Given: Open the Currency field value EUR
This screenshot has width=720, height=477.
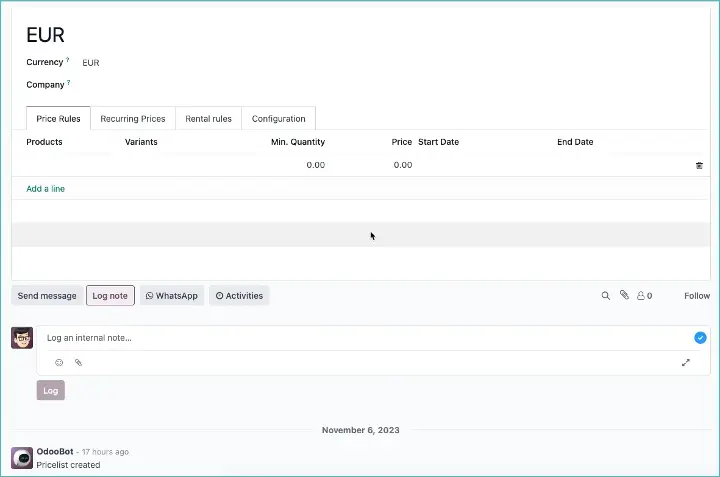Looking at the screenshot, I should (91, 63).
